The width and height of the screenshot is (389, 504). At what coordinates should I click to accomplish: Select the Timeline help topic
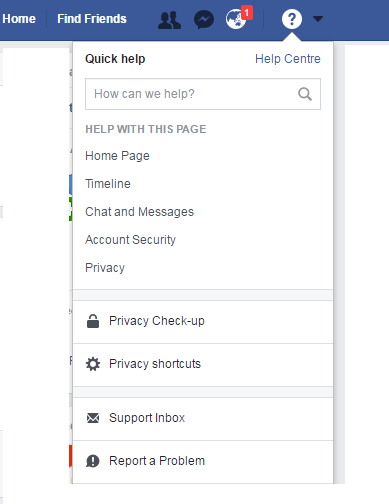108,184
